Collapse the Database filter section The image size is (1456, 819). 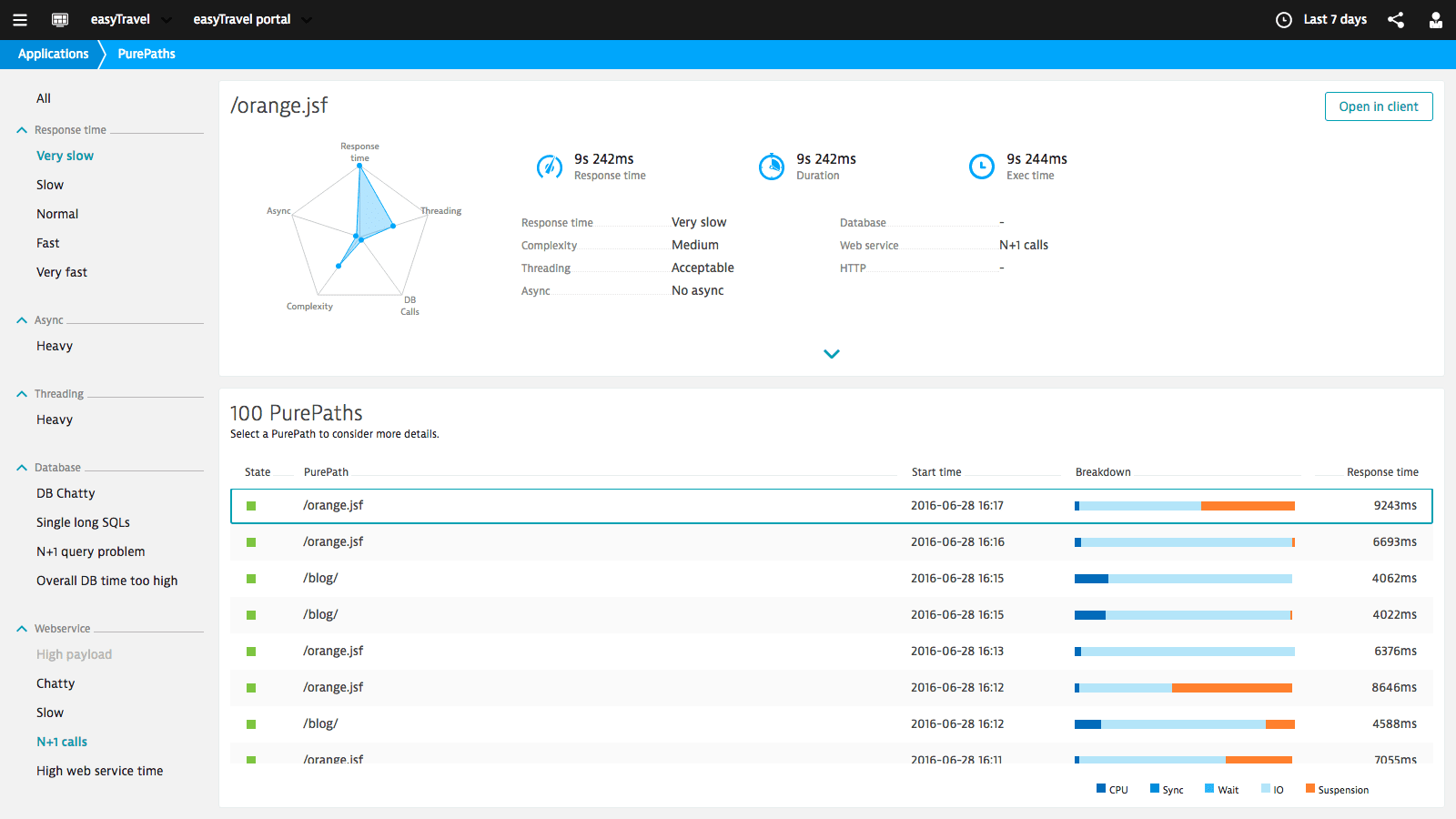22,468
